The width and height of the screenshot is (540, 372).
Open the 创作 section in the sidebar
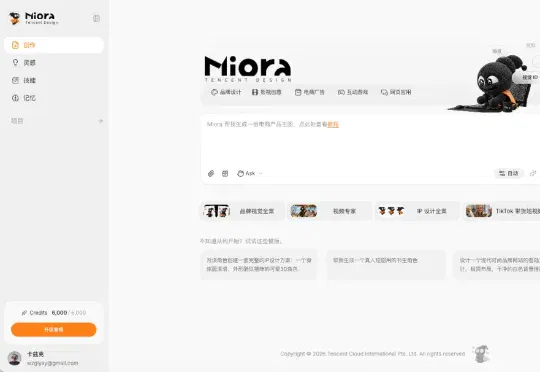pyautogui.click(x=54, y=45)
